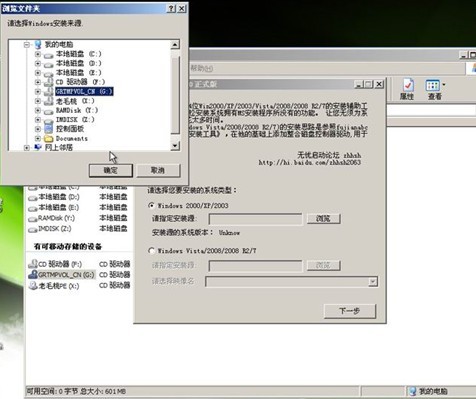Click the Documents folder icon in tree
Viewport: 476px width, 399px height.
49,138
